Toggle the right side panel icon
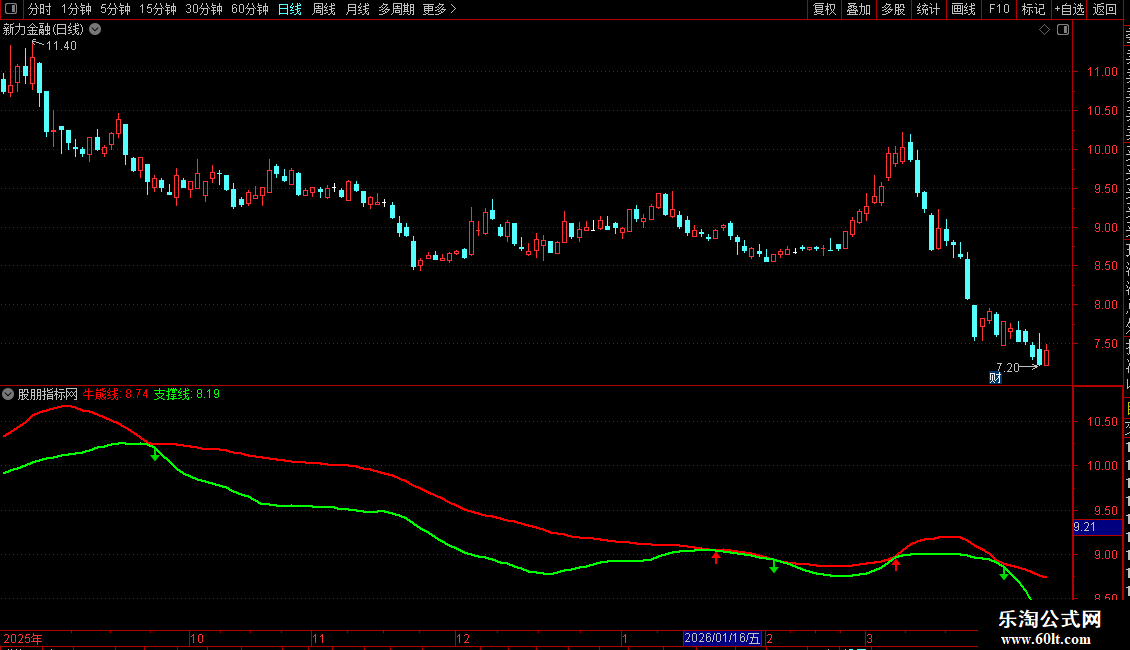The image size is (1130, 650). (1063, 30)
